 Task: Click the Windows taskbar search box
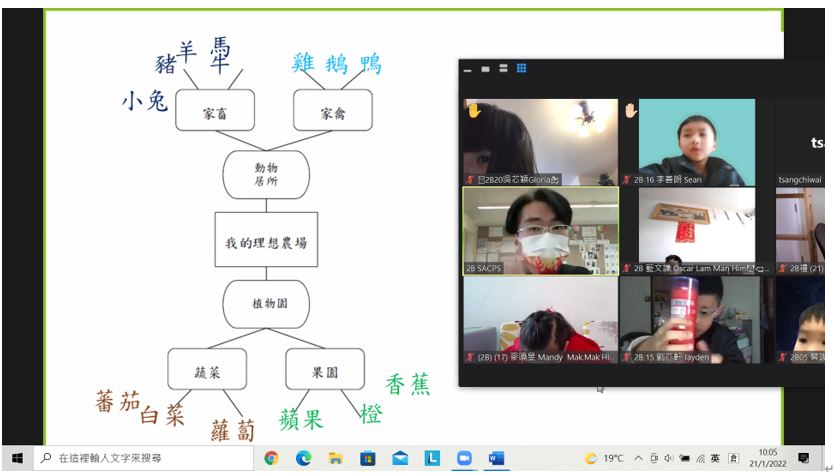tap(140, 458)
